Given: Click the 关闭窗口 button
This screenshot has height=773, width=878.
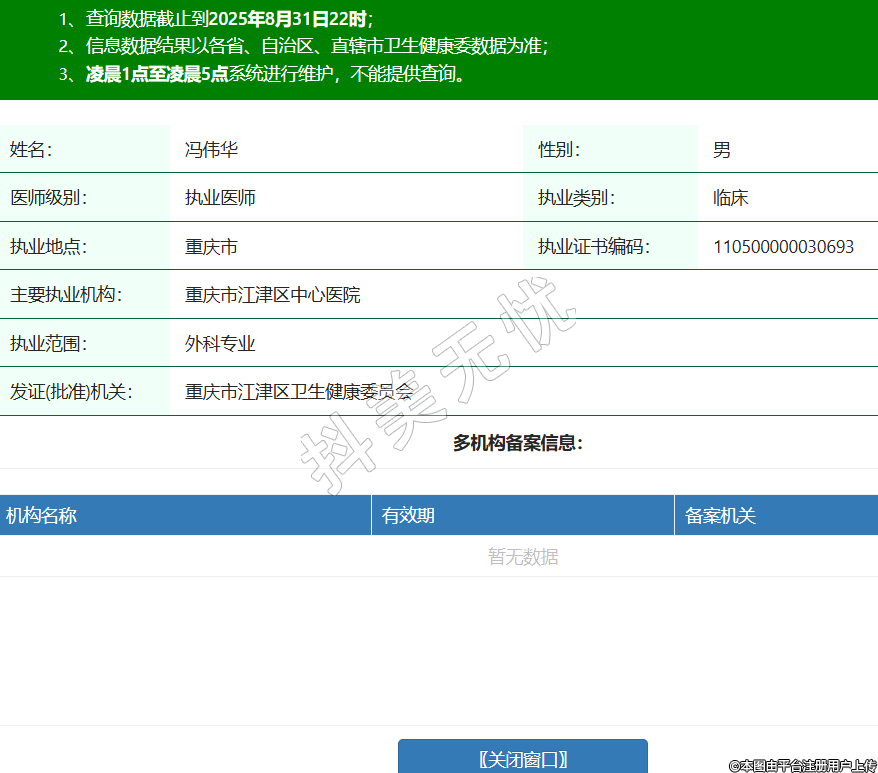Looking at the screenshot, I should pyautogui.click(x=522, y=758).
